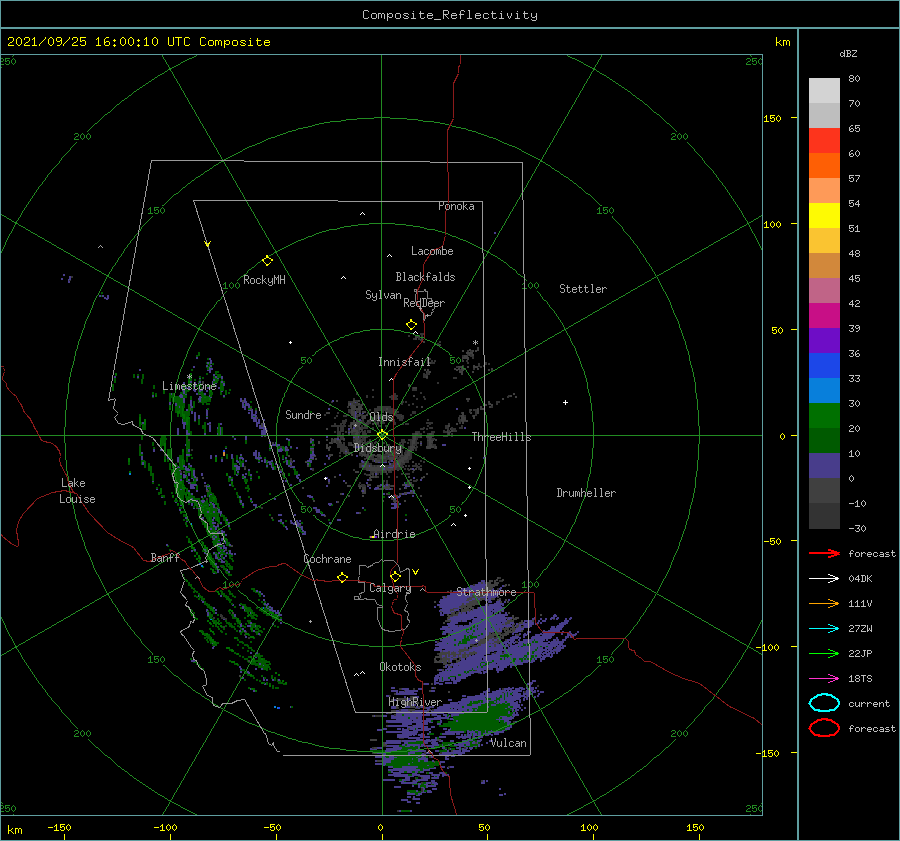
Task: Select the 30 dBZ blue color swatch
Action: (824, 390)
